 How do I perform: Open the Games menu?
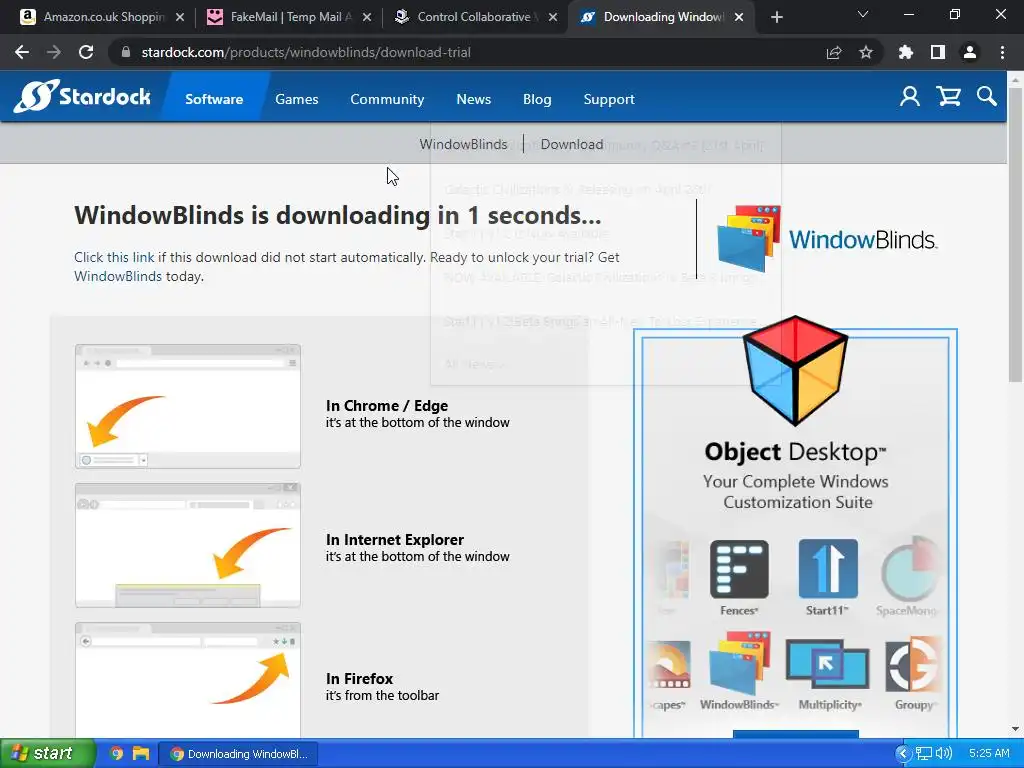[296, 99]
